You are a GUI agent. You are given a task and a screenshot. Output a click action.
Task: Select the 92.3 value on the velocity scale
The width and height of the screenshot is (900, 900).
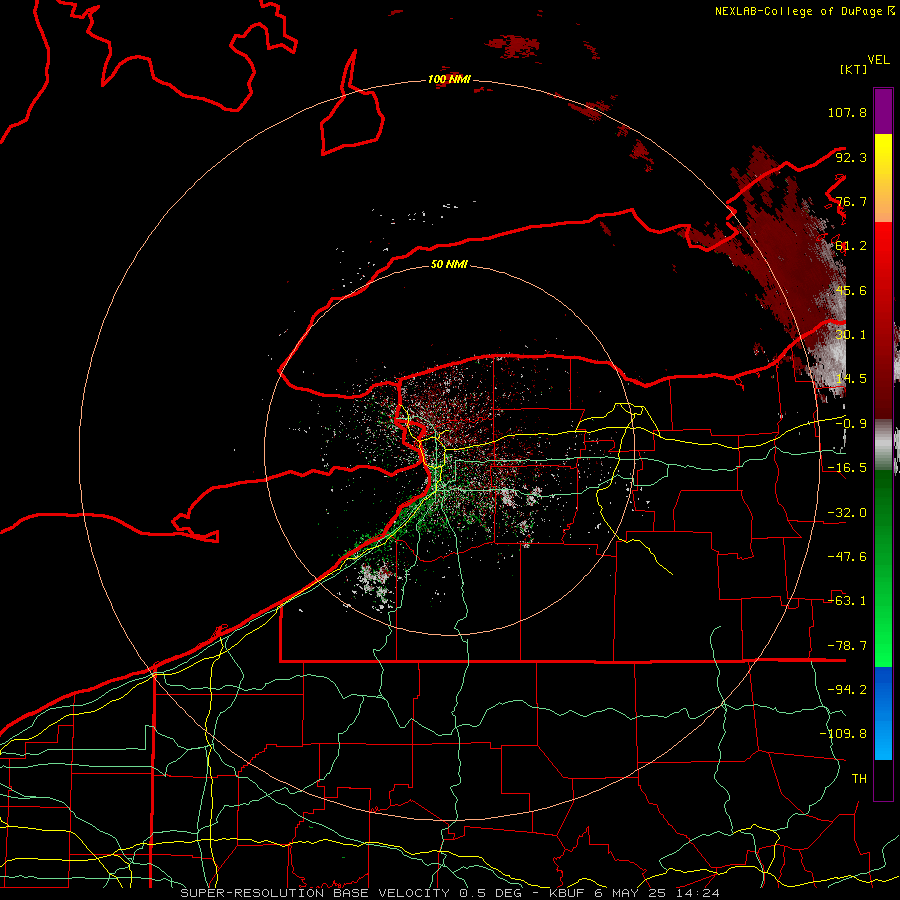pyautogui.click(x=851, y=157)
